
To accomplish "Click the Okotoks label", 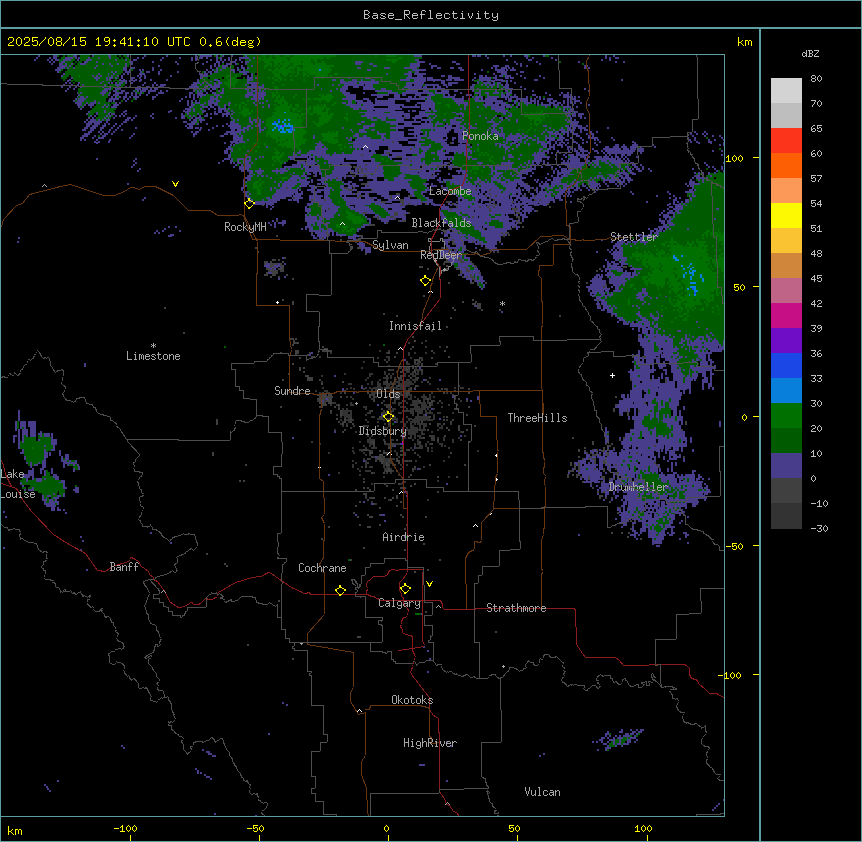I will (412, 700).
